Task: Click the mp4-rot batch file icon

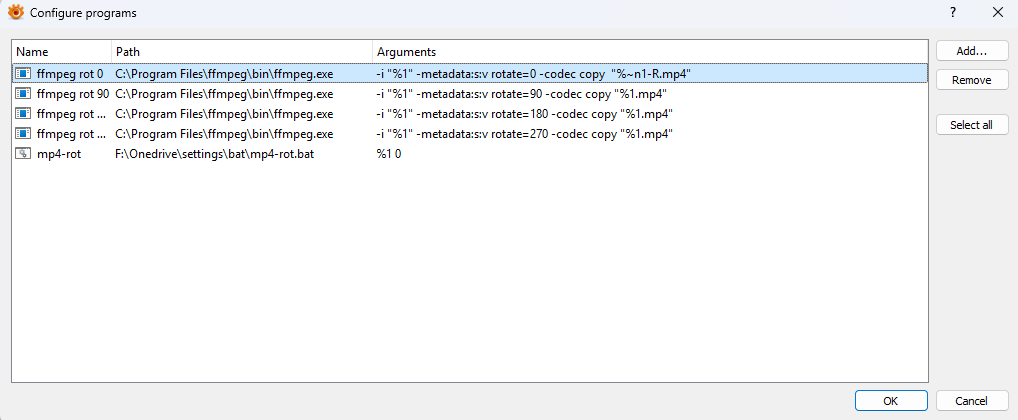Action: pyautogui.click(x=23, y=153)
